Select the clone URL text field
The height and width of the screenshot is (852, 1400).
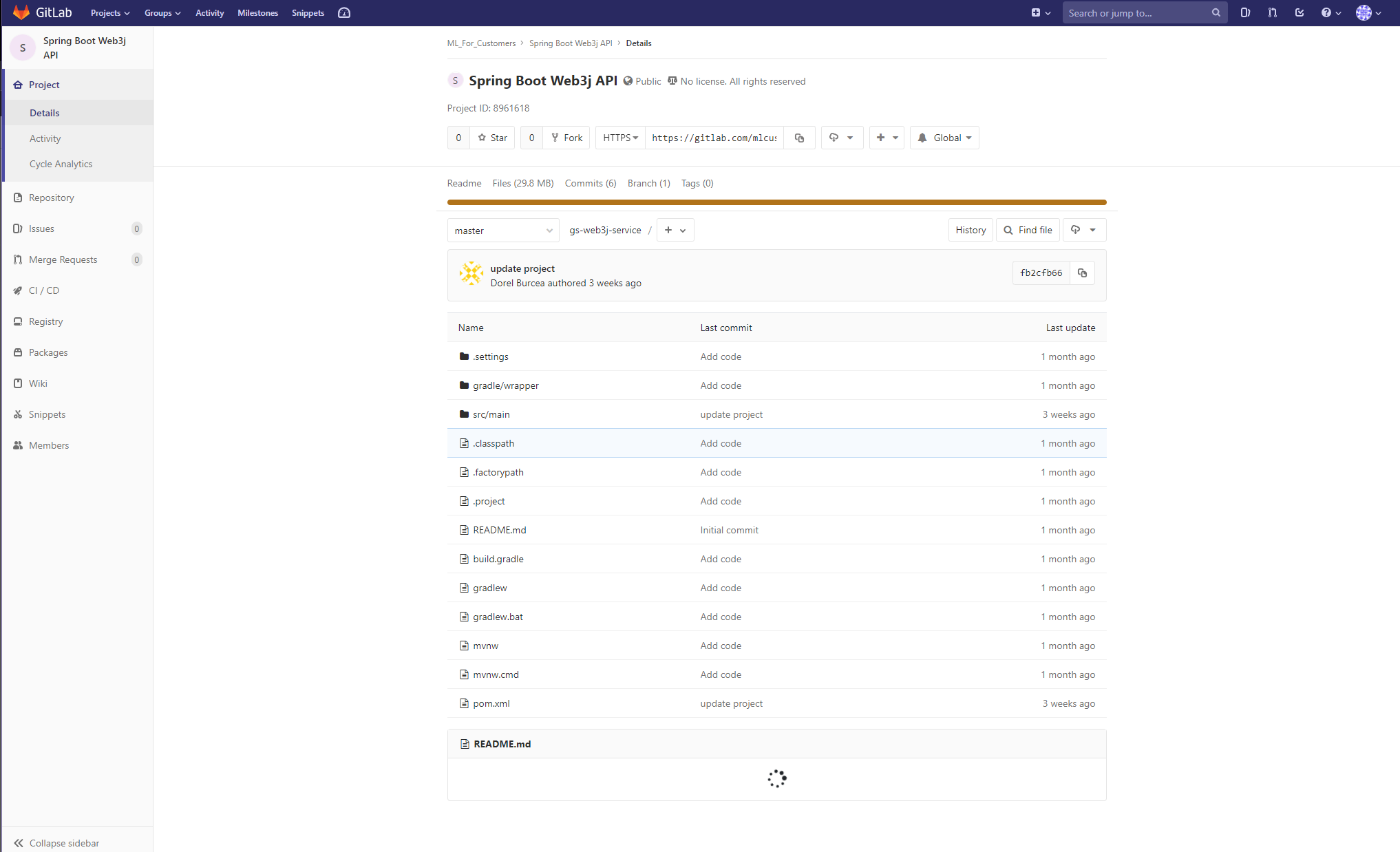coord(714,138)
